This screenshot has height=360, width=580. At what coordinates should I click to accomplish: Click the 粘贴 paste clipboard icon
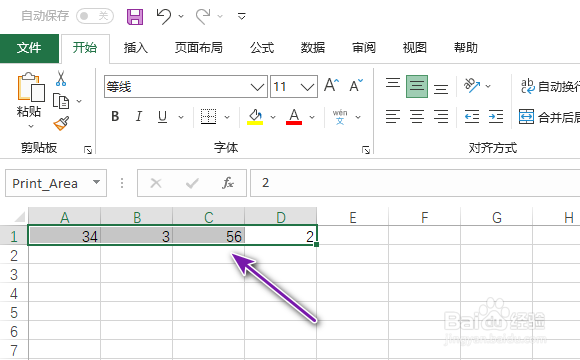pyautogui.click(x=31, y=87)
